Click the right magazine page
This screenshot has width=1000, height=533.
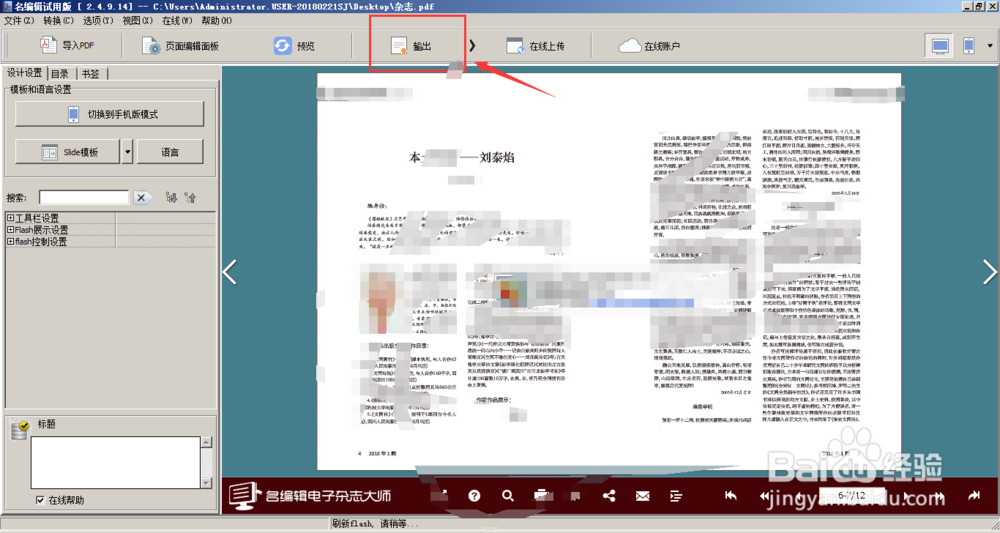pyautogui.click(x=755, y=272)
